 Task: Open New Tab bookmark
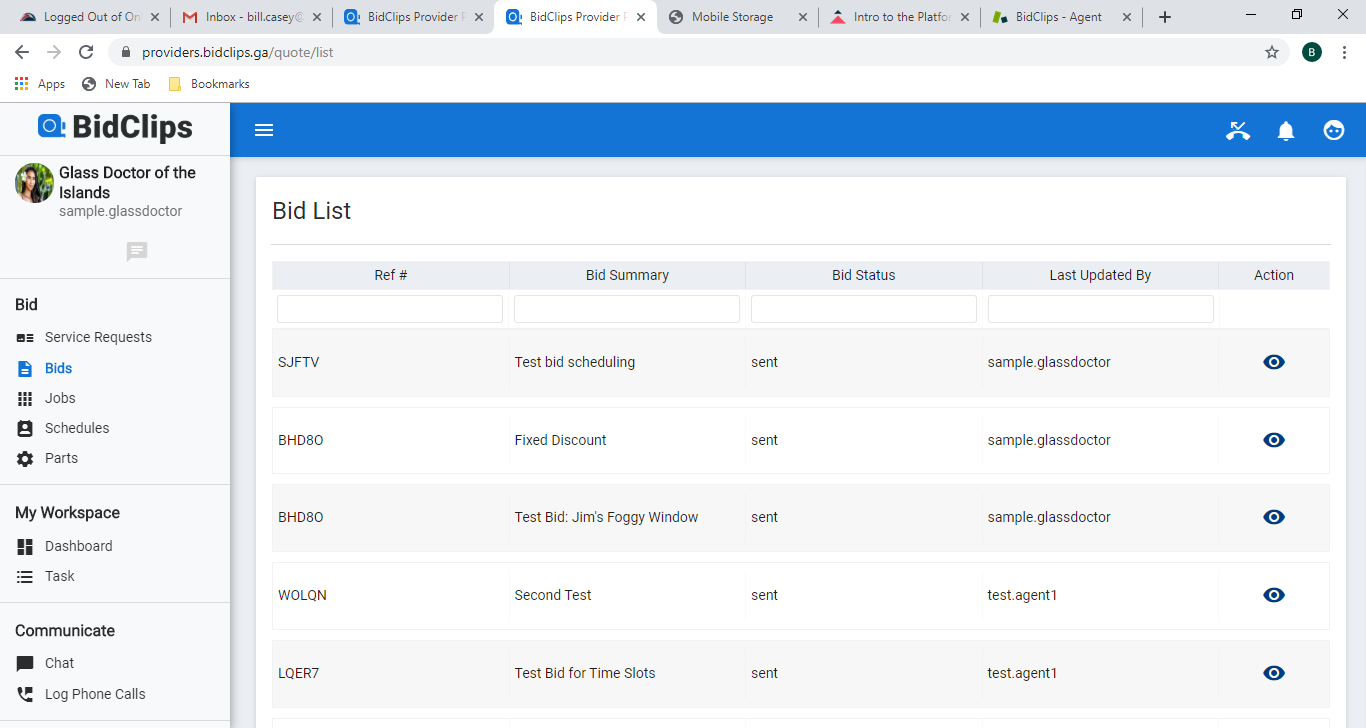(116, 84)
